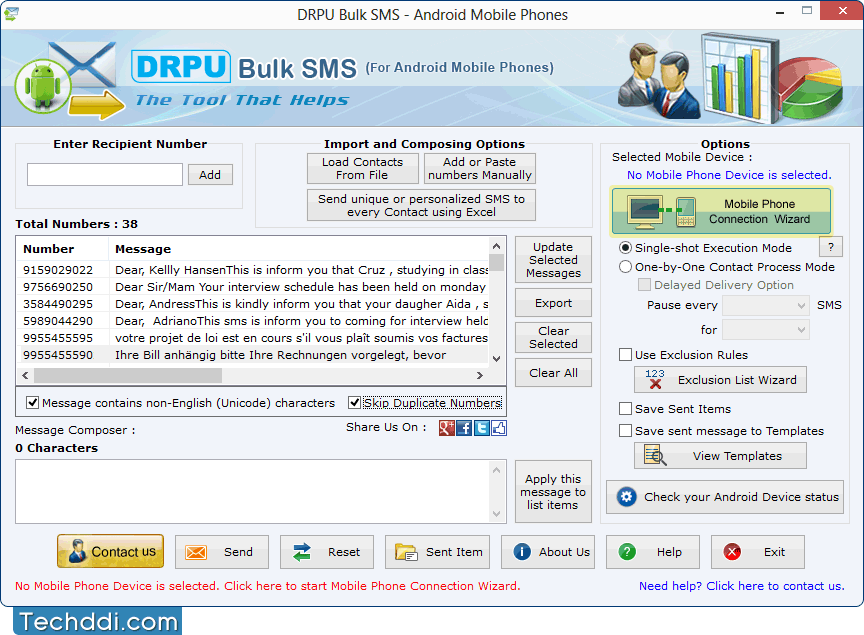Viewport: 864px width, 635px height.
Task: Tick Delayed Delivery Option checkbox
Action: [644, 285]
